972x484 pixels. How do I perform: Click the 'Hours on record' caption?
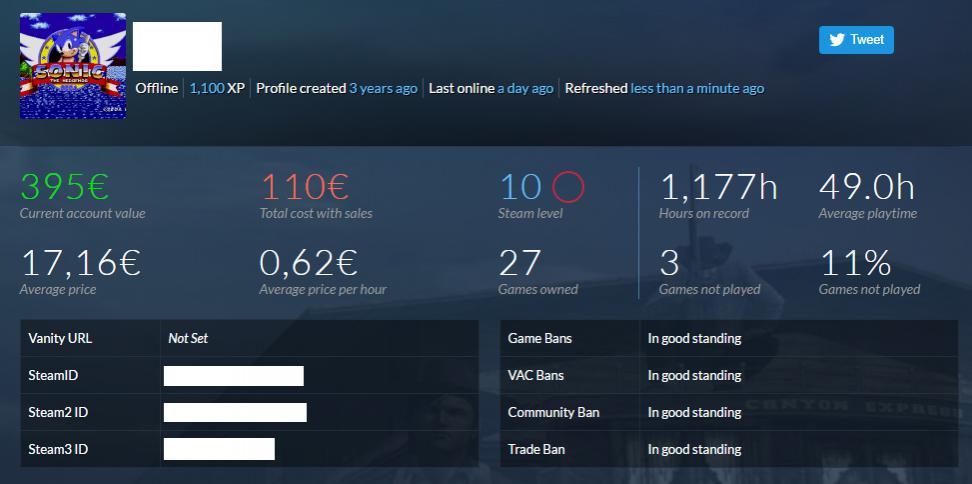[704, 214]
